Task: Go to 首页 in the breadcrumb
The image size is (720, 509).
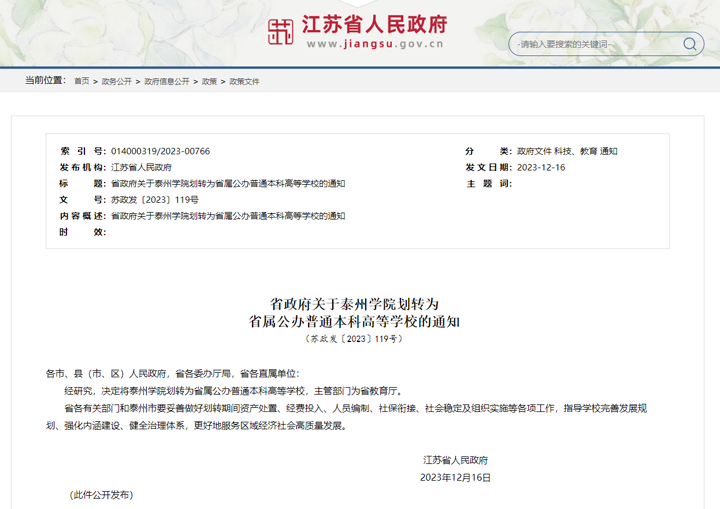Action: (81, 81)
